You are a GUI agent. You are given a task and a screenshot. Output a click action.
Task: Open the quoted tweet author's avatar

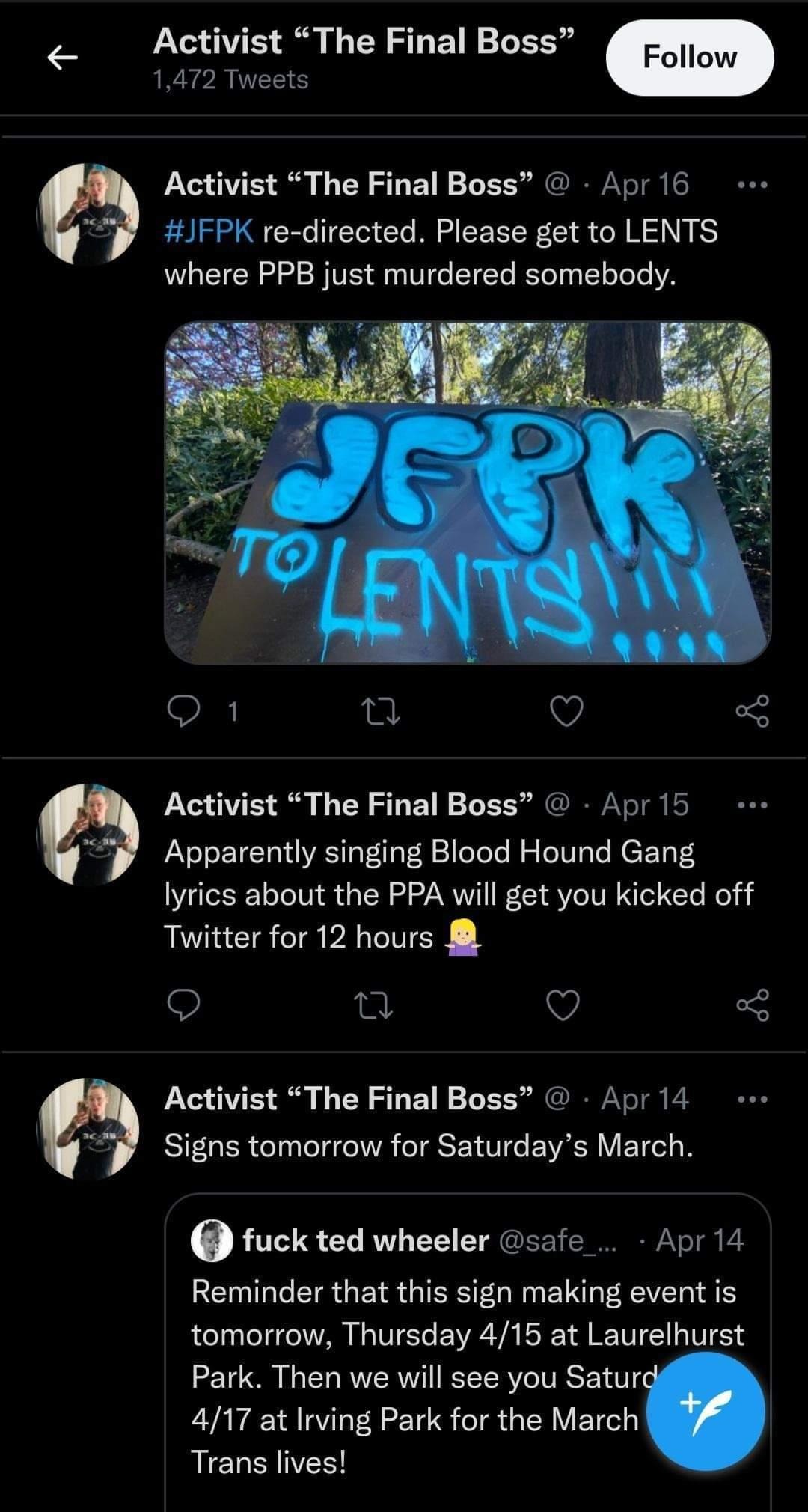212,1241
